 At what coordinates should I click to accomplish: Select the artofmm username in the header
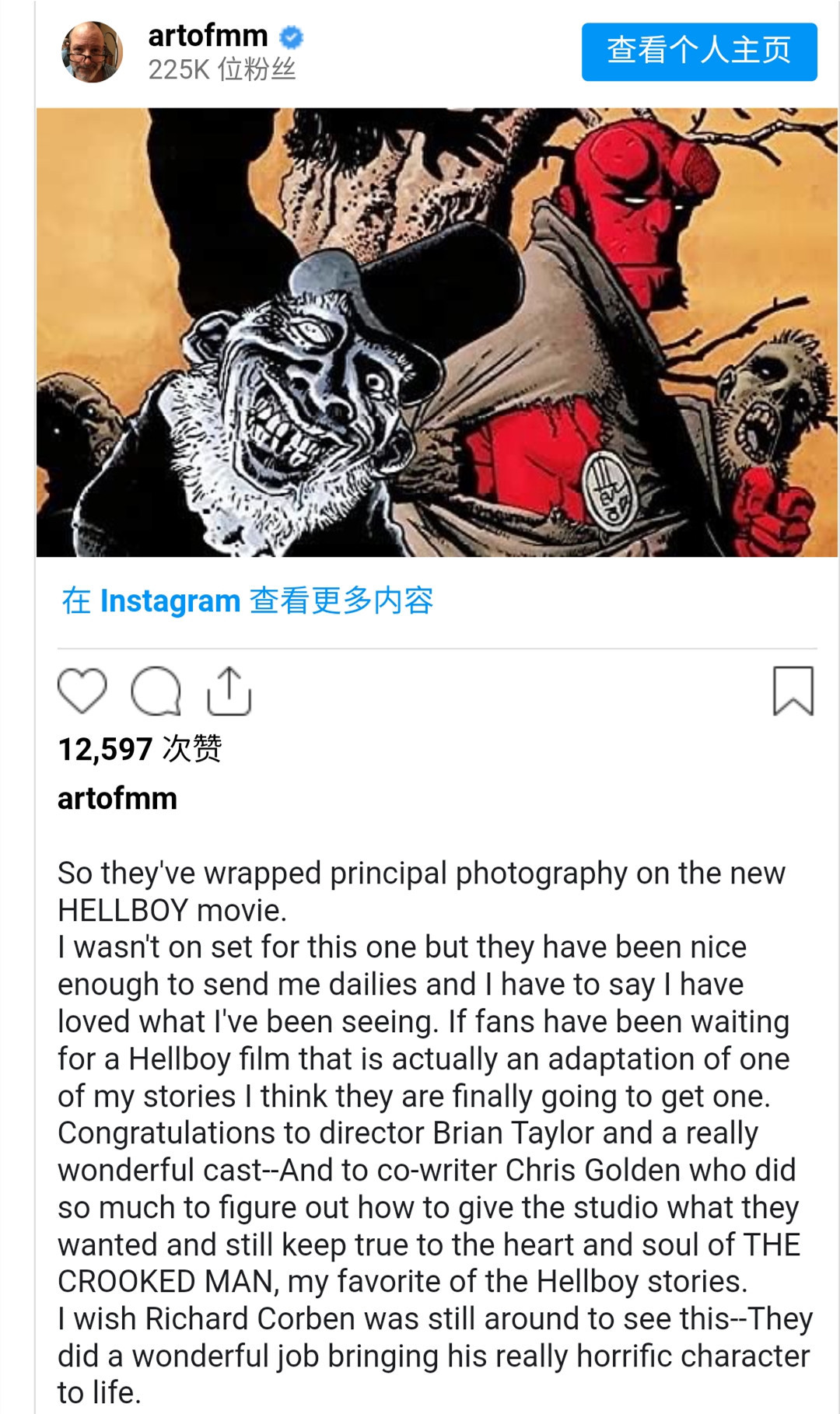click(208, 36)
